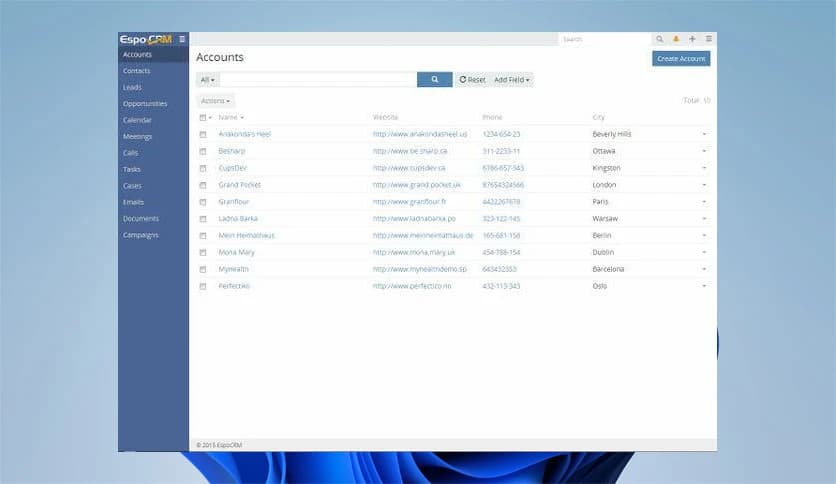Open the Actions dropdown
The height and width of the screenshot is (484, 836).
[215, 101]
